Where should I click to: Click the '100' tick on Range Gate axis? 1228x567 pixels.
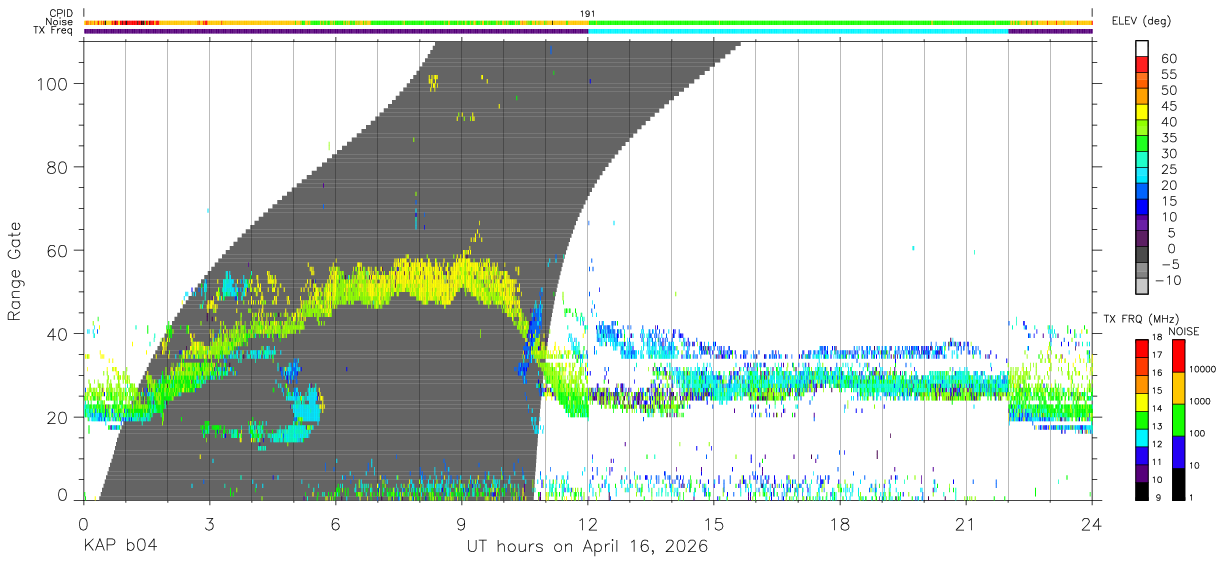click(x=54, y=84)
